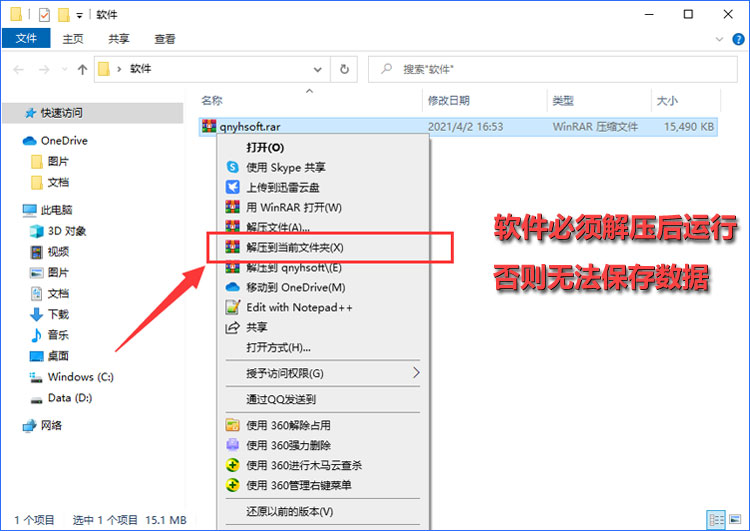The image size is (750, 531).
Task: Choose 解压到 qnyhsoft\(E)
Action: (x=323, y=267)
